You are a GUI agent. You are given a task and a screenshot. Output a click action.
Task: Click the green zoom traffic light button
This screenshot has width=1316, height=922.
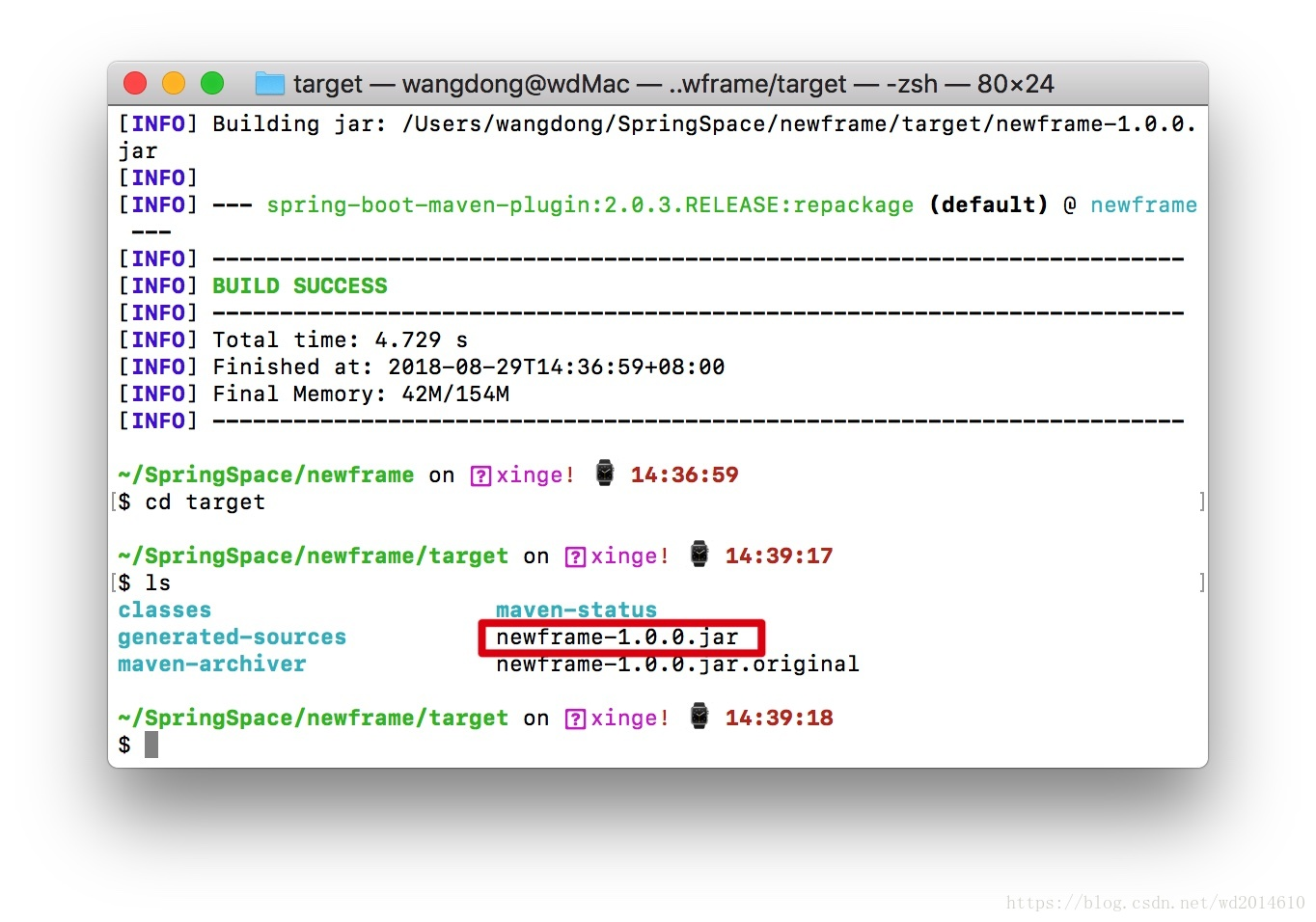coord(212,83)
